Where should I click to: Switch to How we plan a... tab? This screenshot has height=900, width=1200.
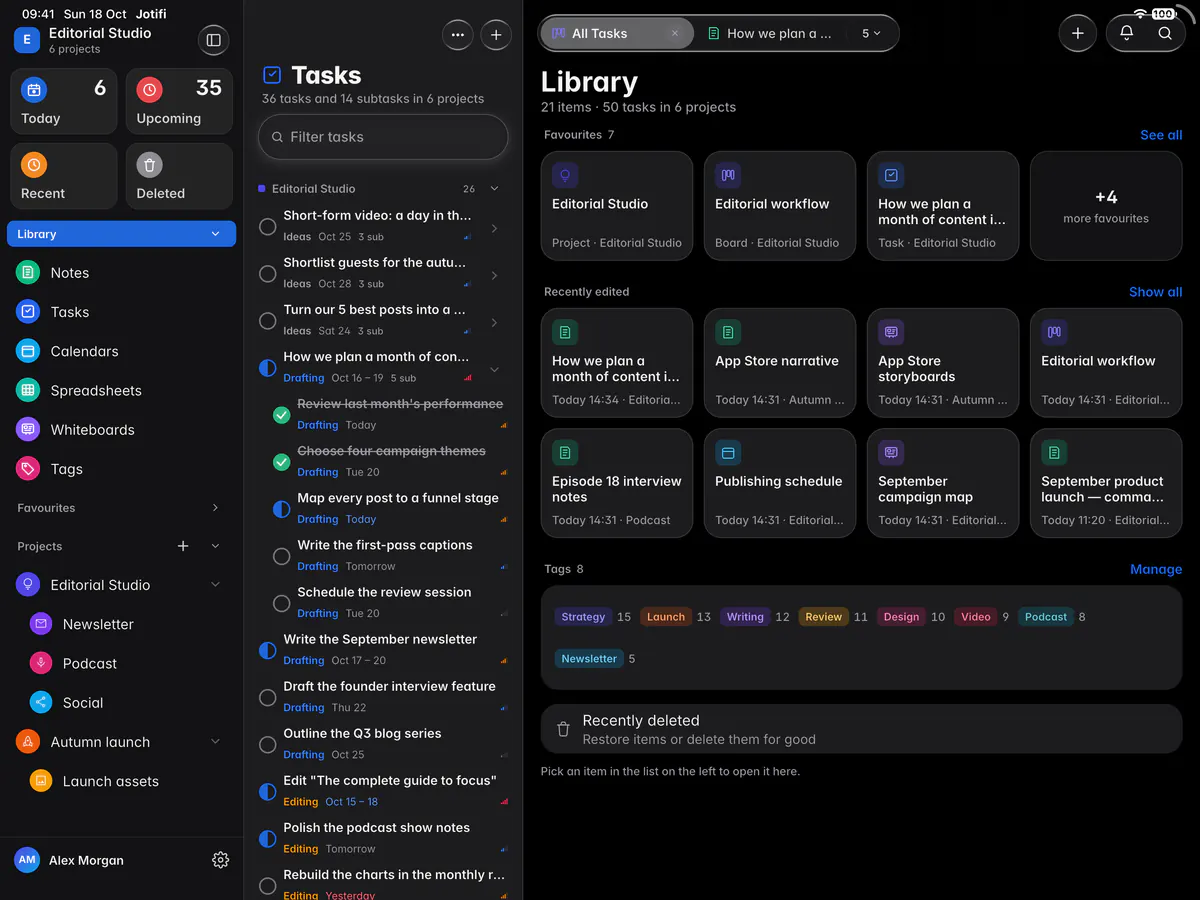[x=771, y=33]
